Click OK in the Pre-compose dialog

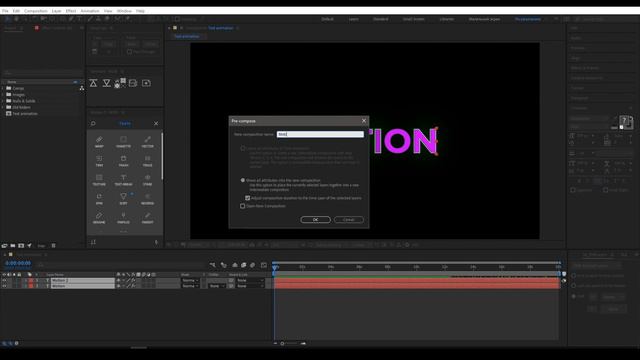click(316, 220)
